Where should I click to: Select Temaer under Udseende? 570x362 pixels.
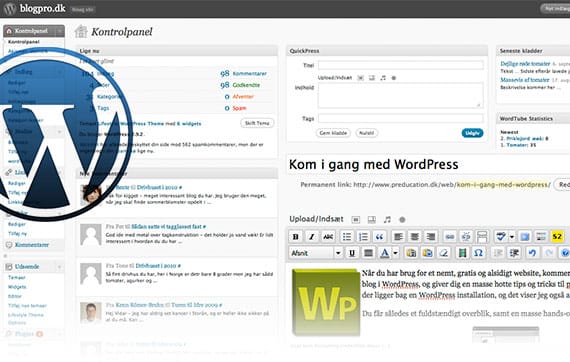tap(17, 278)
